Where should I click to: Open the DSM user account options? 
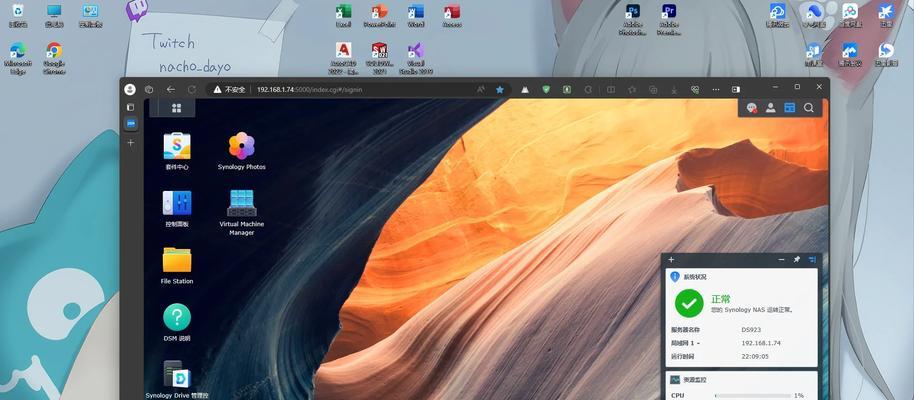(x=771, y=108)
